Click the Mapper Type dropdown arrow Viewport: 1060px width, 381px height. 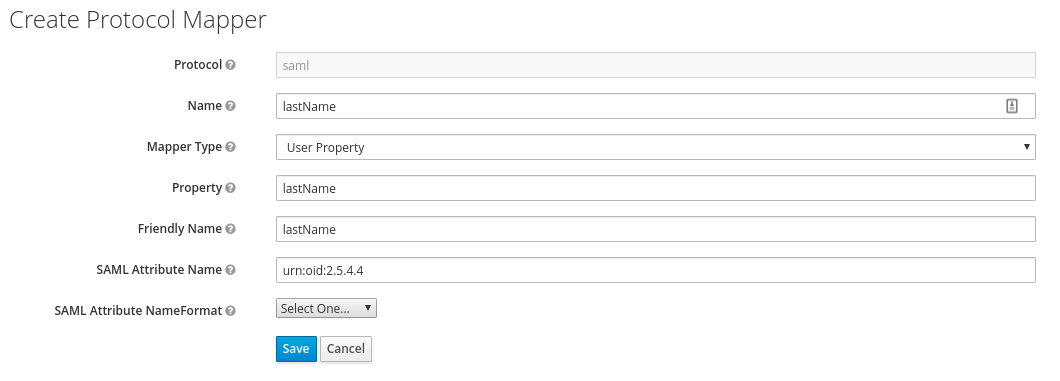point(1026,147)
